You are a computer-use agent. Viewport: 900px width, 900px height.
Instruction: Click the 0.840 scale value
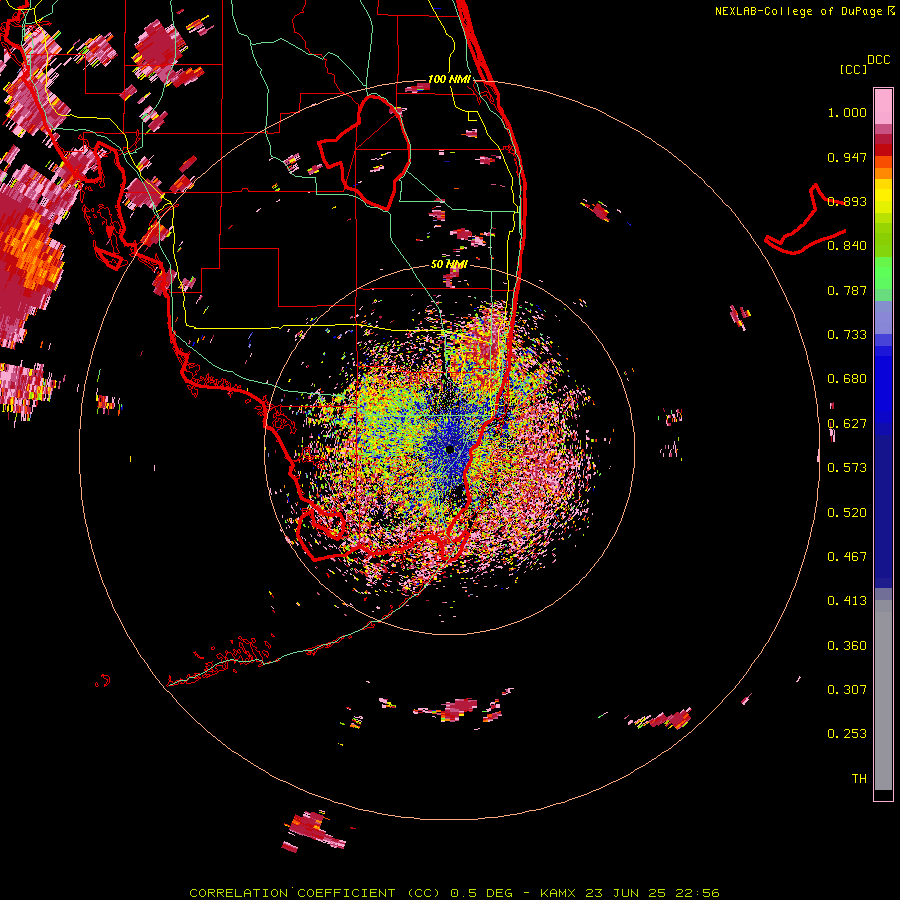click(x=847, y=246)
